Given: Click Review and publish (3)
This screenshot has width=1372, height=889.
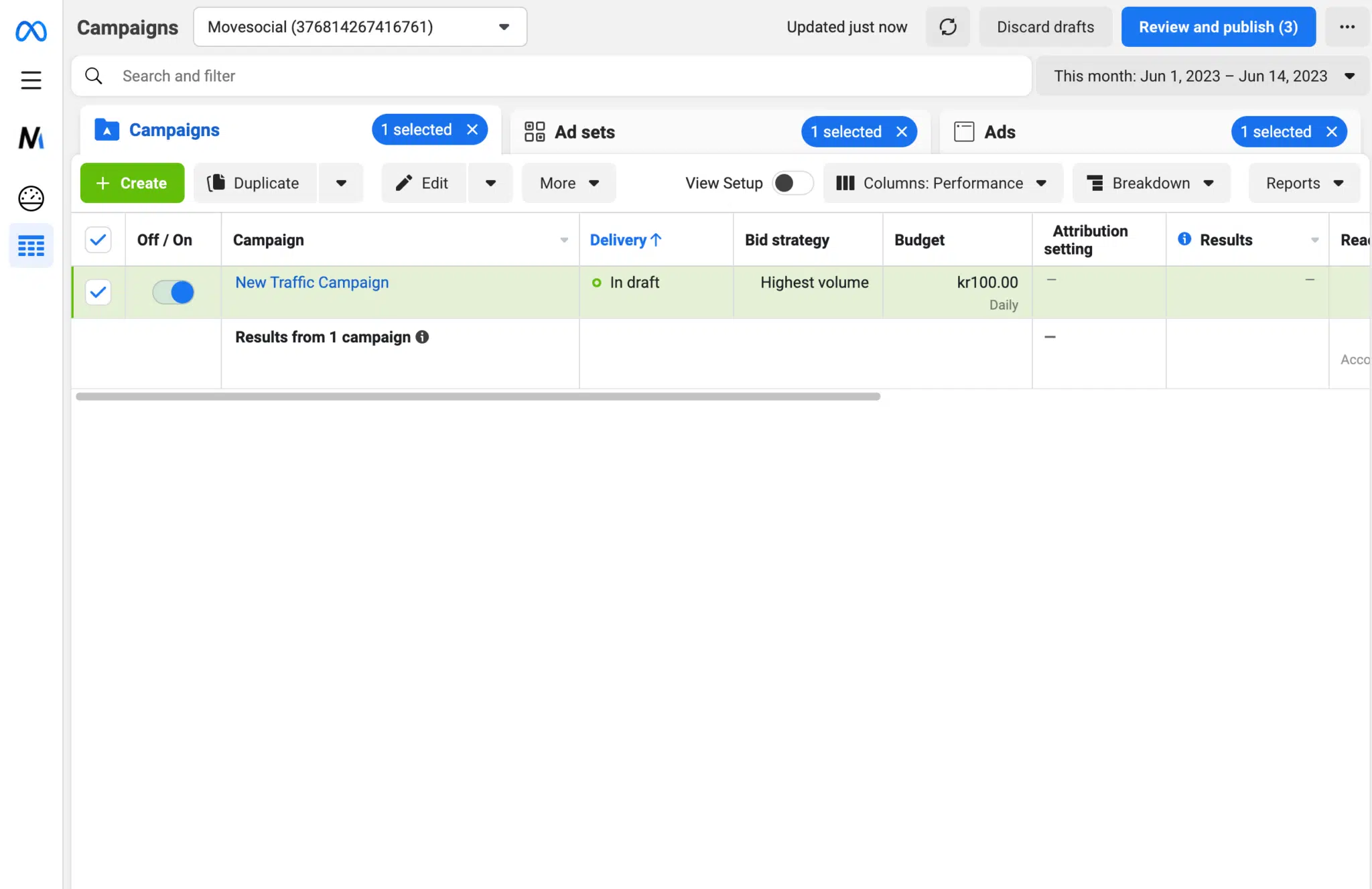Looking at the screenshot, I should pyautogui.click(x=1219, y=27).
